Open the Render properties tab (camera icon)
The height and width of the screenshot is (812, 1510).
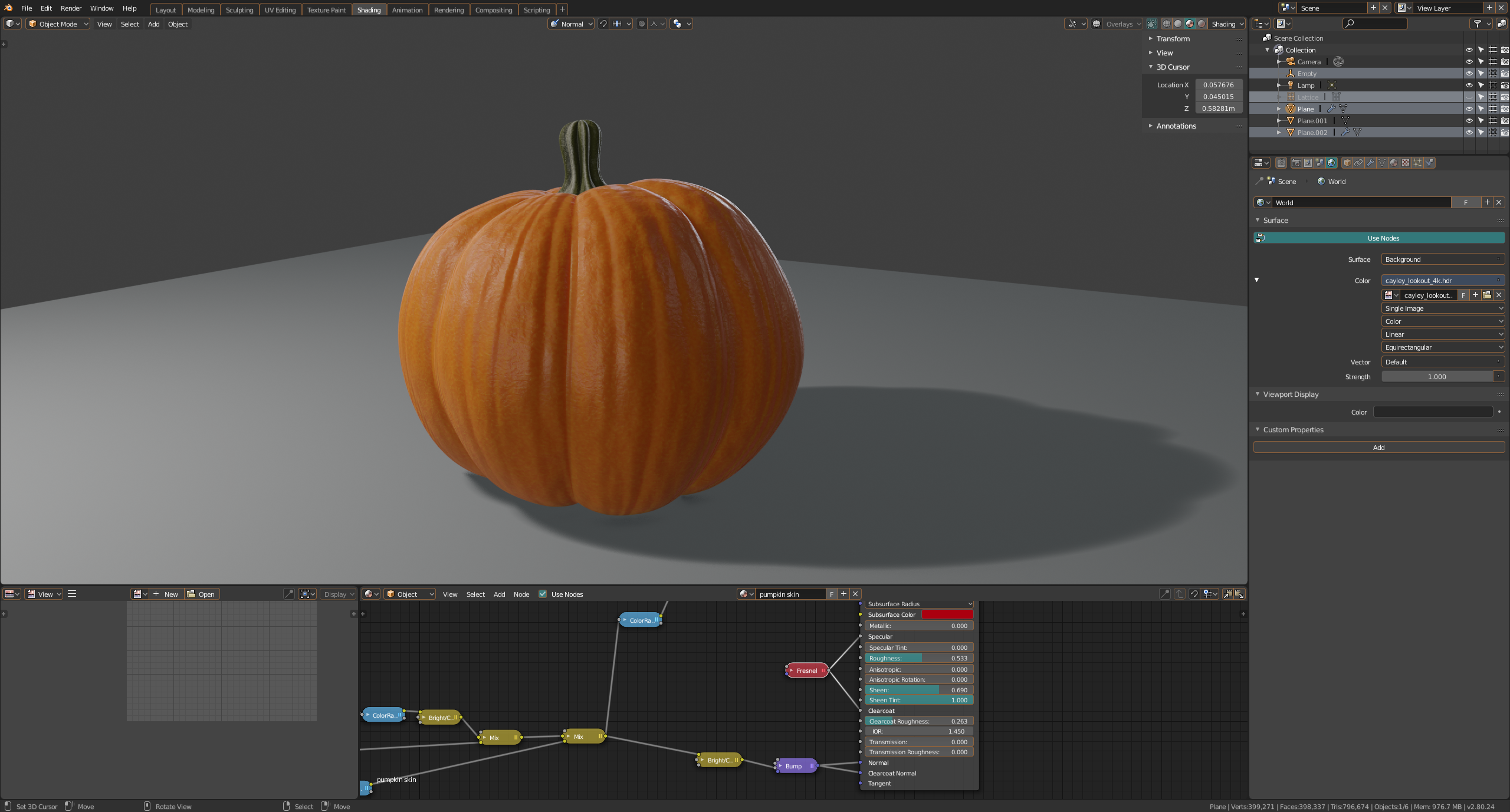pyautogui.click(x=1296, y=163)
